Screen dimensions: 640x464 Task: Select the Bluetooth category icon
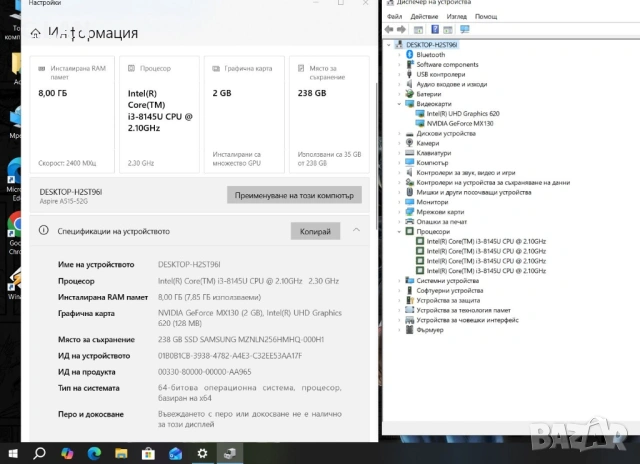409,55
